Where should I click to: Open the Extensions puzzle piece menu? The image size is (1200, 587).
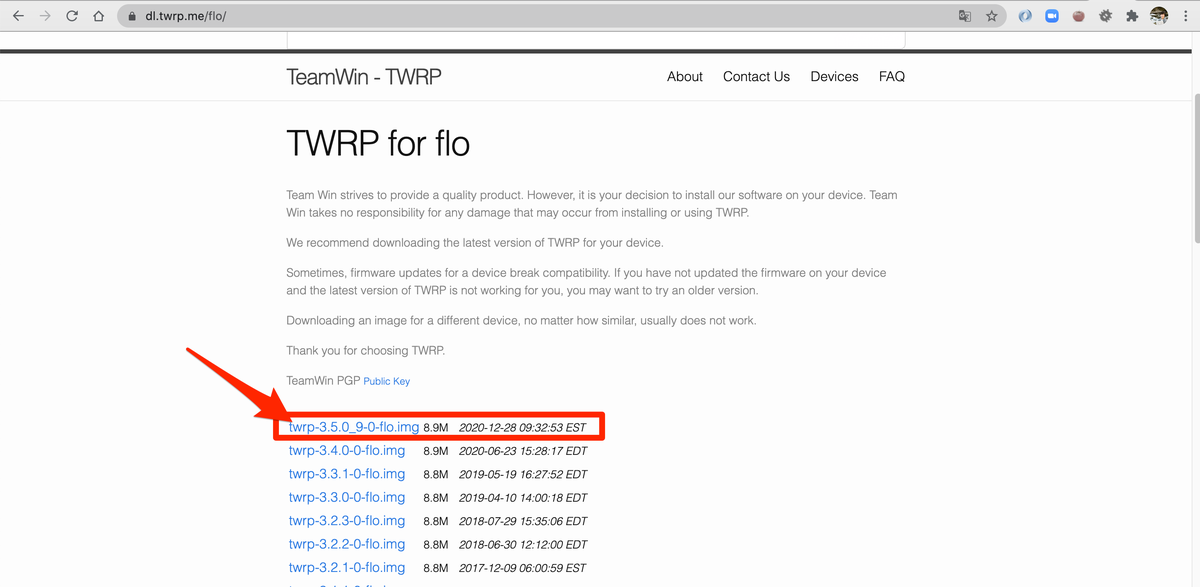tap(1132, 16)
